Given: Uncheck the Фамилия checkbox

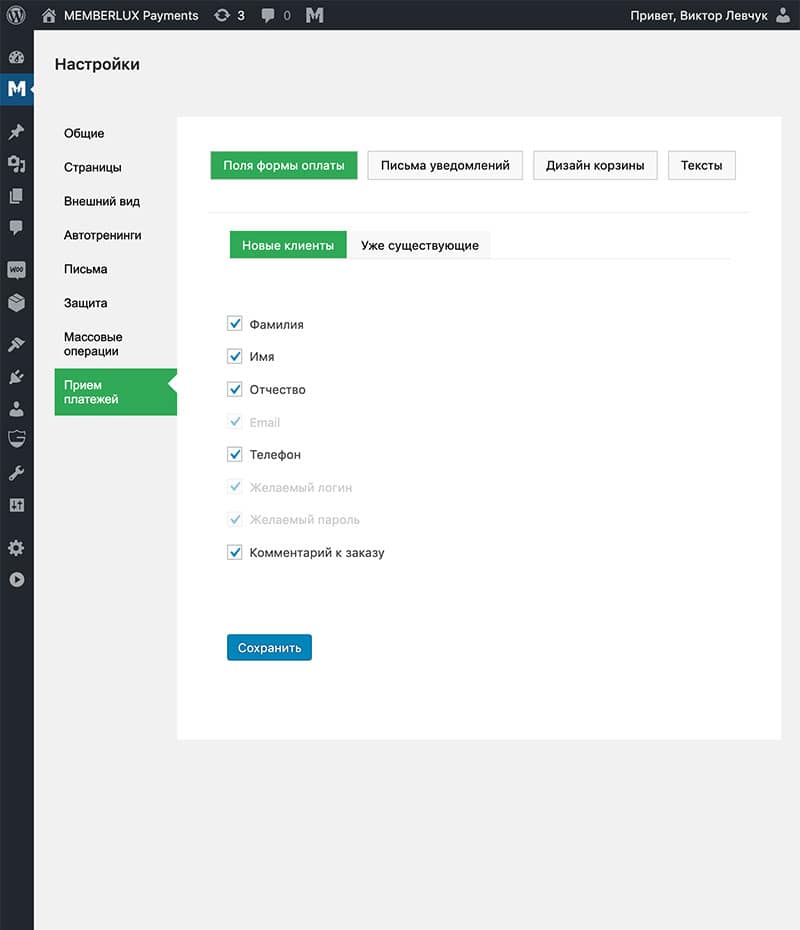Looking at the screenshot, I should (x=235, y=324).
